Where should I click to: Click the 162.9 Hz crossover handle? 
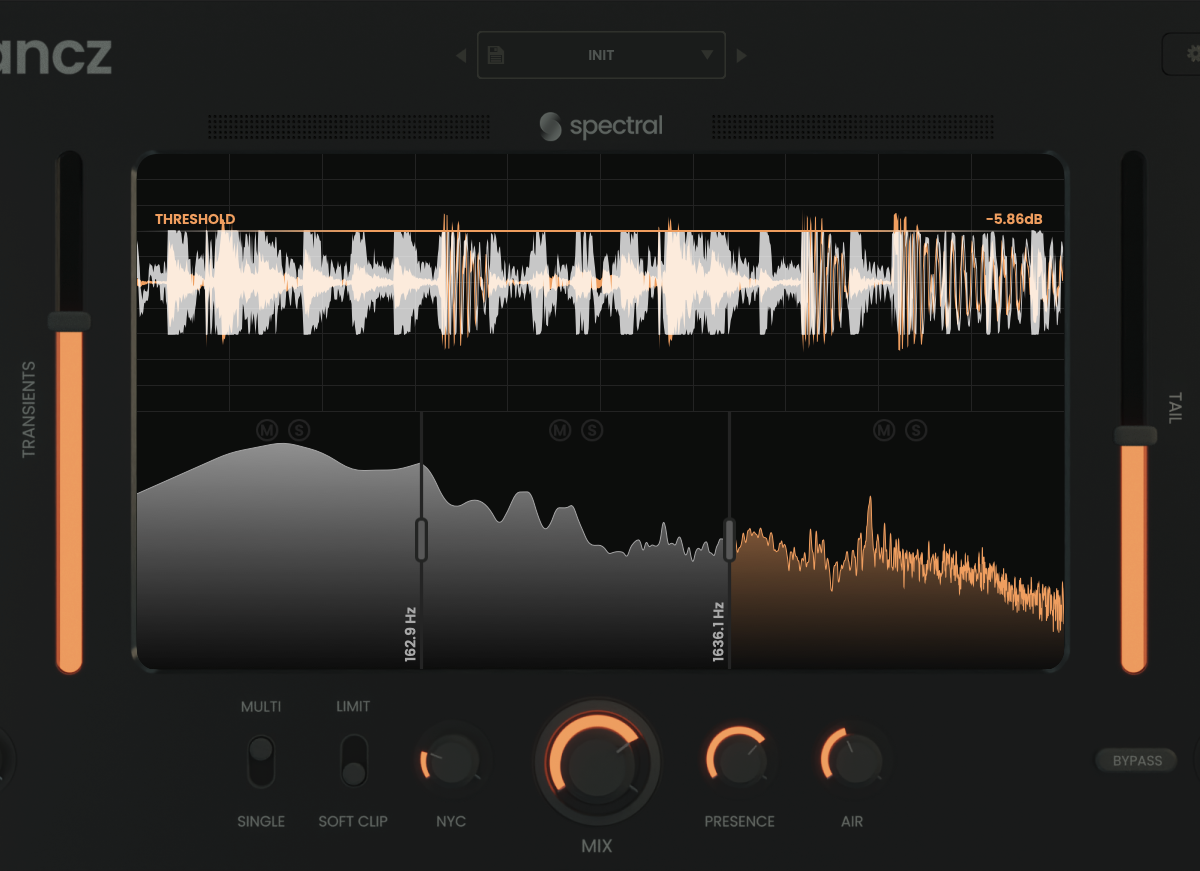pos(421,540)
